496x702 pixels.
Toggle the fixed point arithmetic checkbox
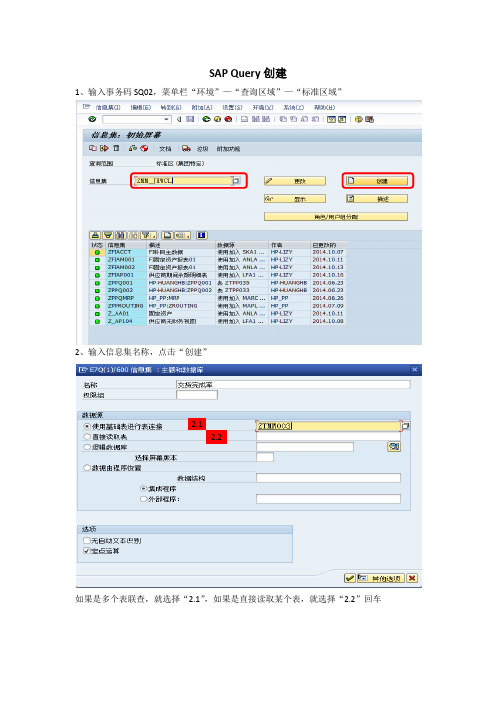click(87, 551)
